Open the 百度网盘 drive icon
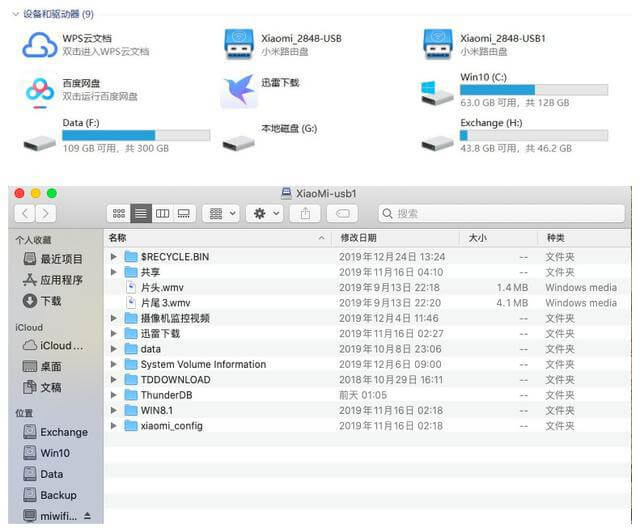The height and width of the screenshot is (532, 640). 40,91
